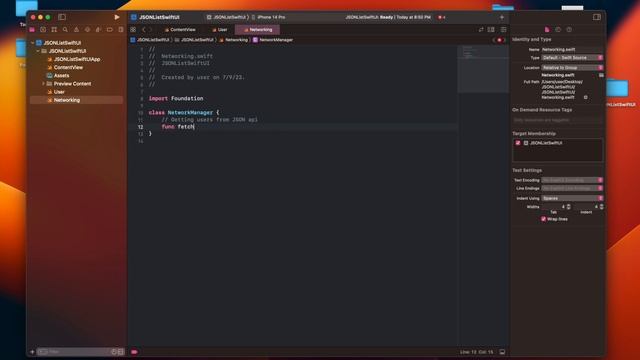
Task: Collapse the JSONListSwiftUI group folder
Action: click(x=38, y=51)
